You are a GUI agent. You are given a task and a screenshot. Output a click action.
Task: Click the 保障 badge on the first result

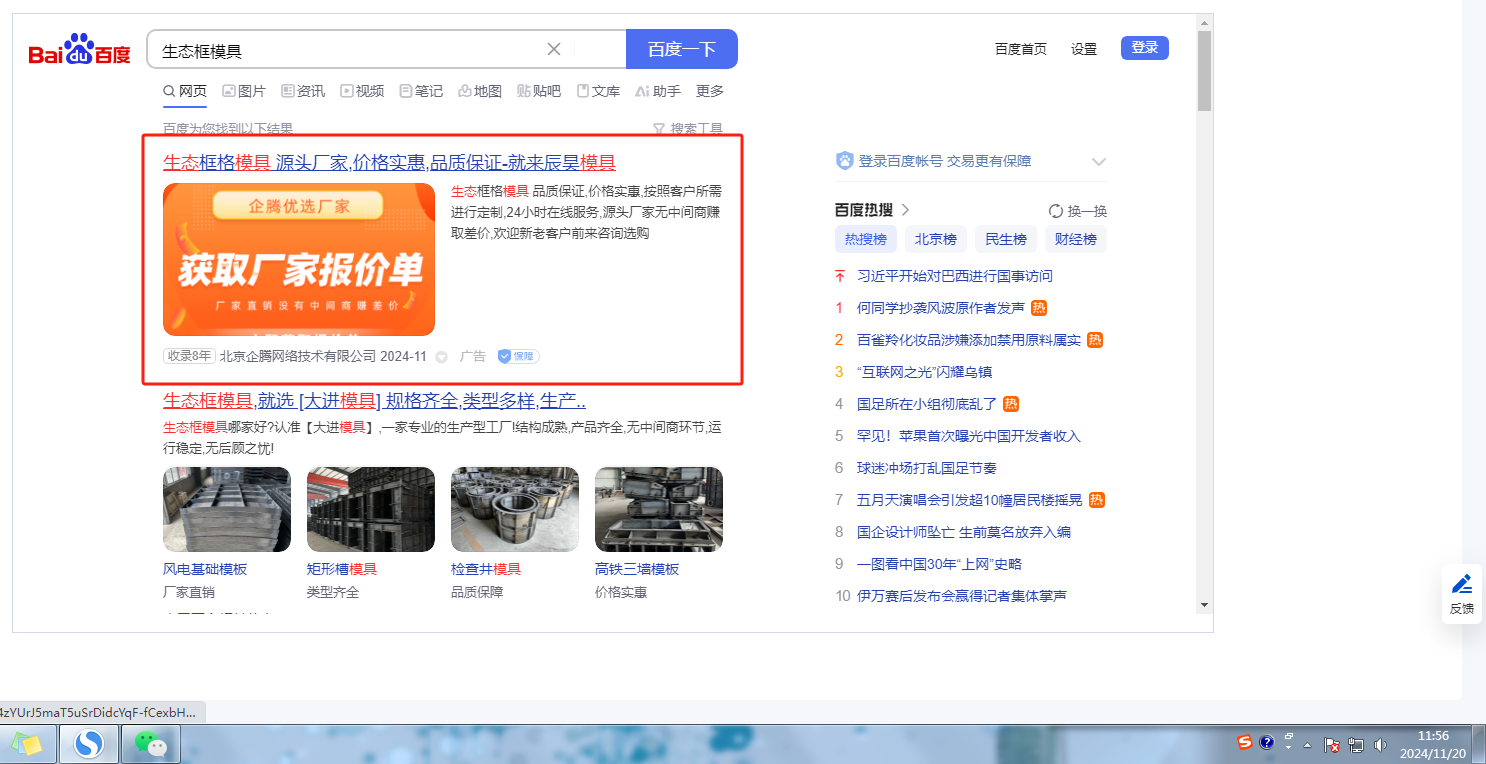tap(519, 356)
